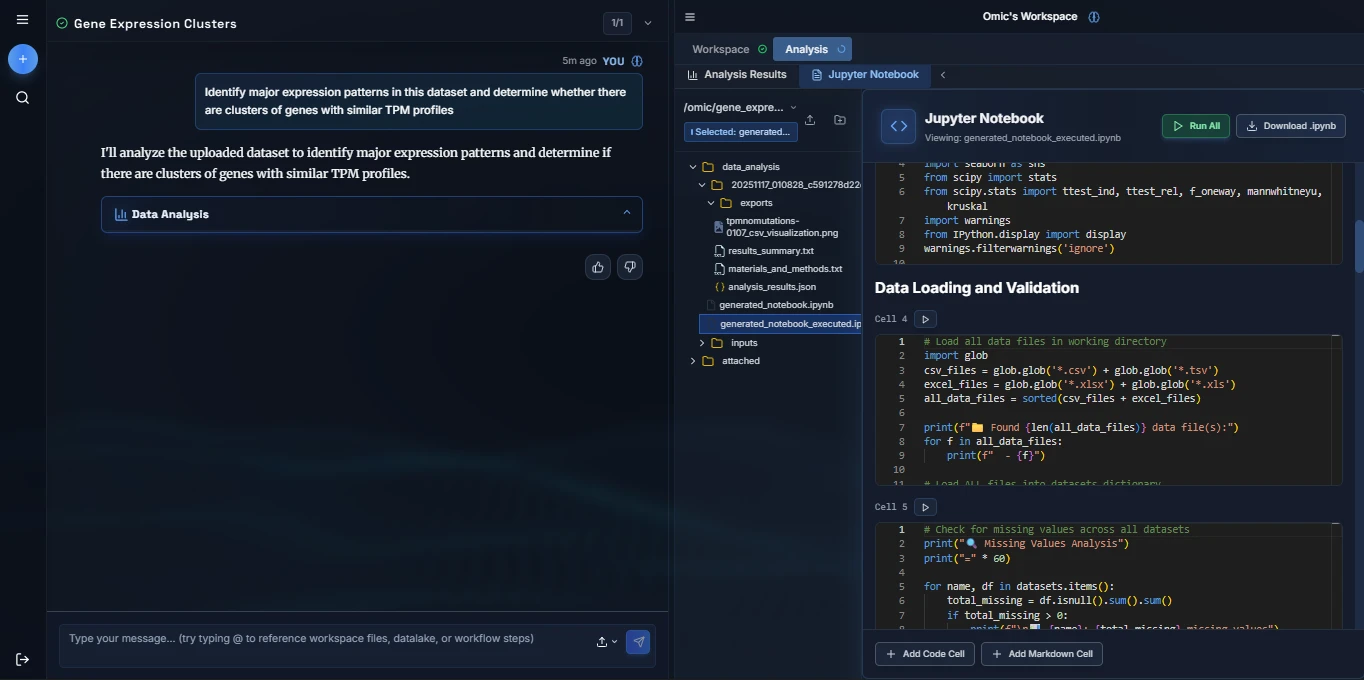Screen dimensions: 1364x680
Task: Click the green check icon beside Gene Expression Clusters
Action: click(x=62, y=23)
